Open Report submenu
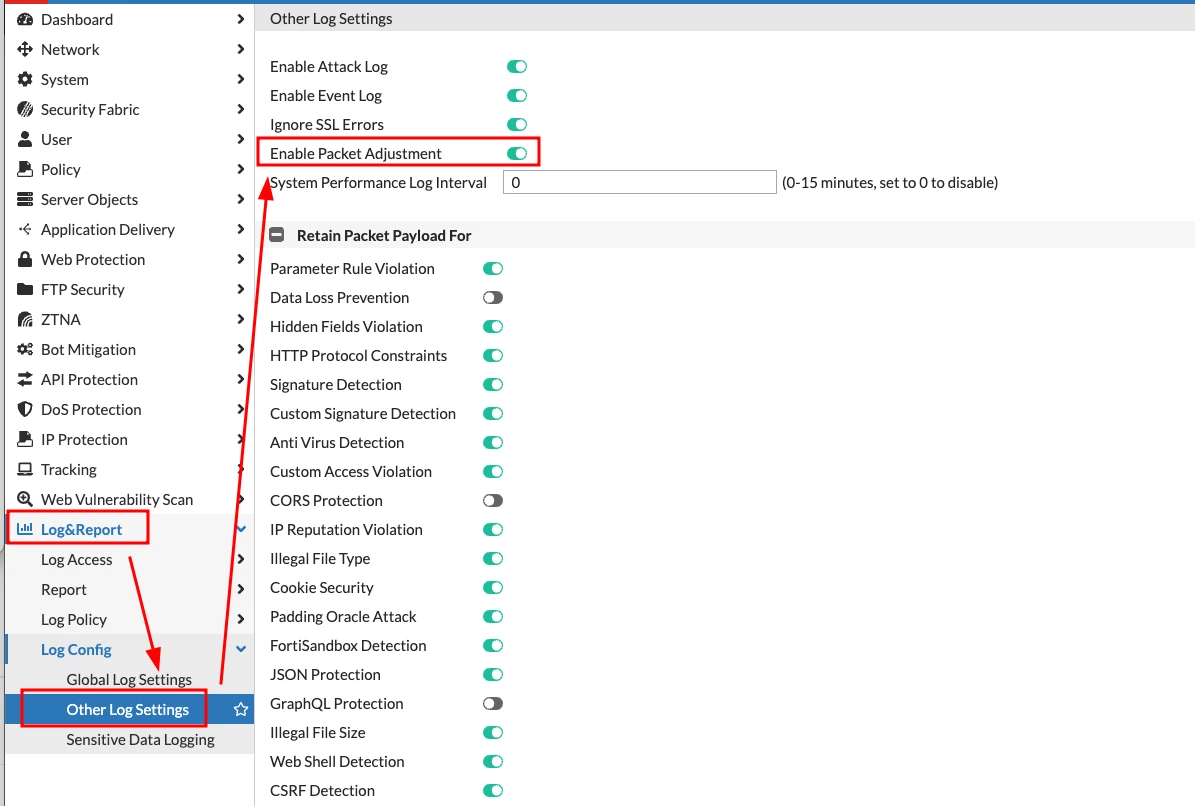The image size is (1195, 806). tap(130, 590)
